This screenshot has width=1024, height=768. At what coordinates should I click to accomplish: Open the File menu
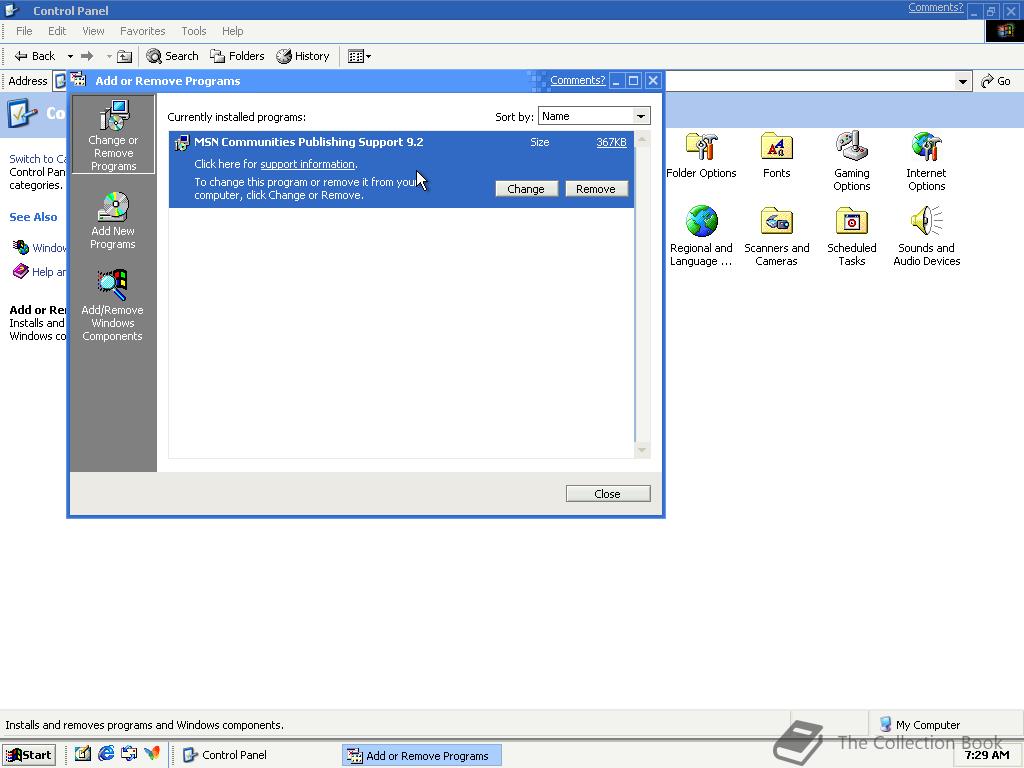[24, 31]
